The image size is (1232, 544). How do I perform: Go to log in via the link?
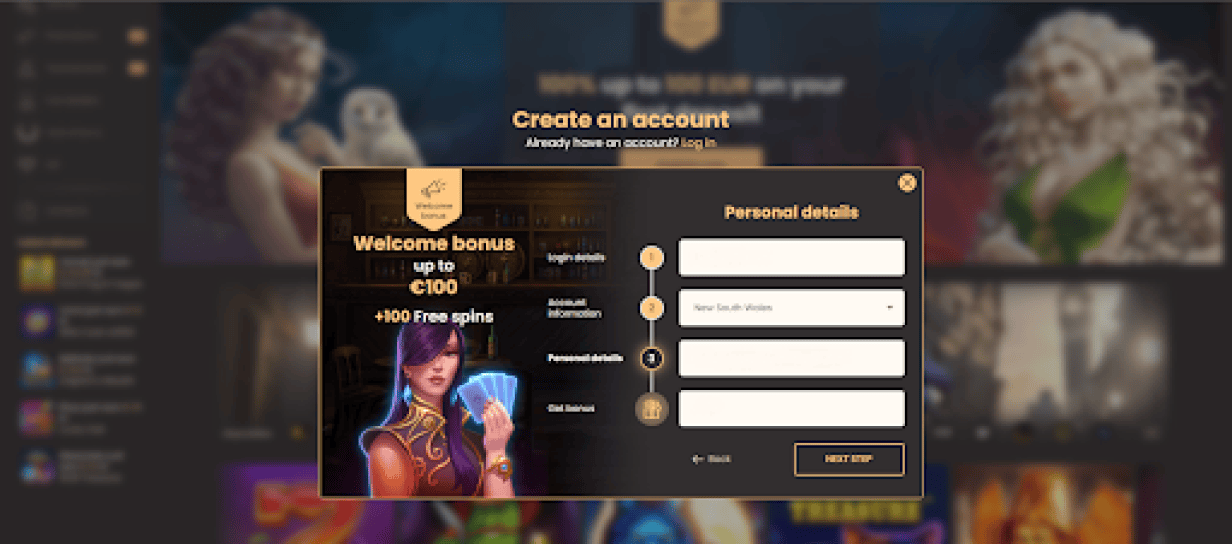click(x=698, y=143)
